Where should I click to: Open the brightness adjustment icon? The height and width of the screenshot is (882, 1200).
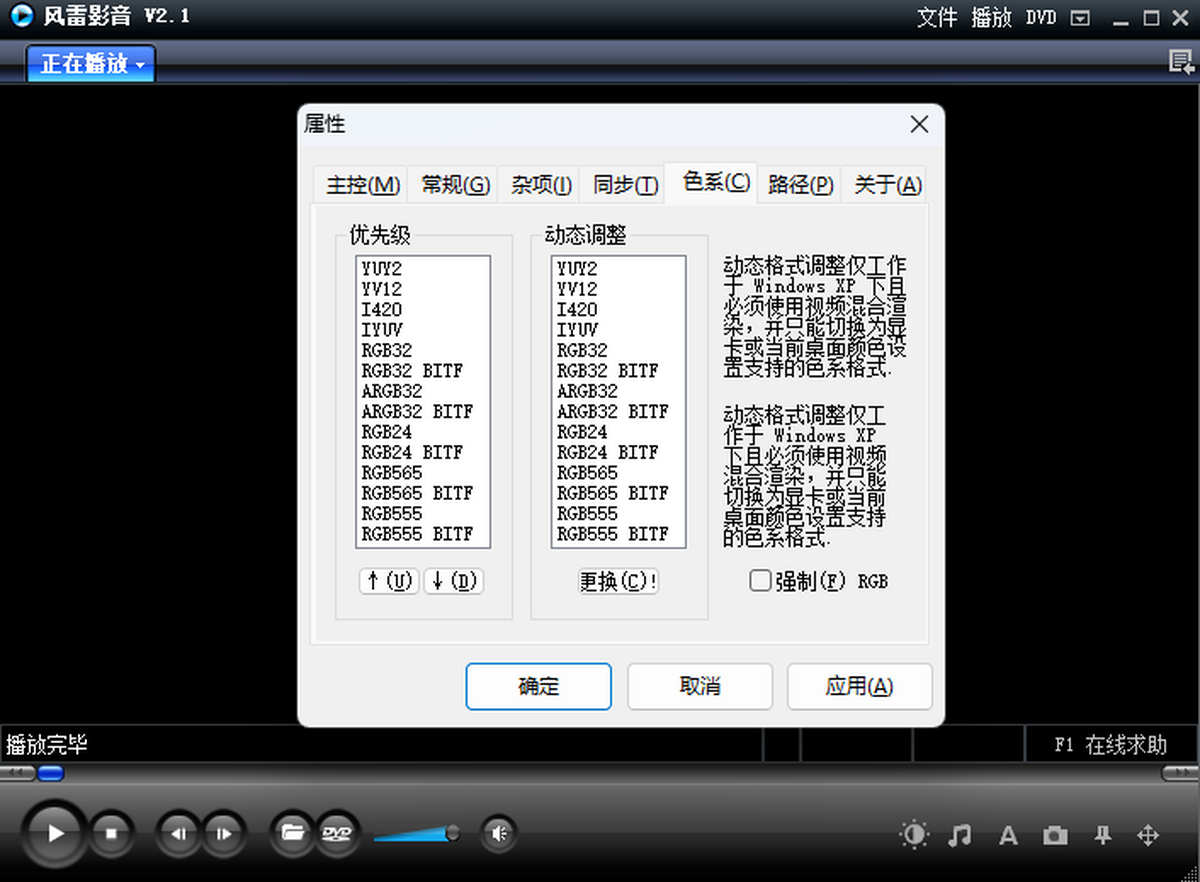pyautogui.click(x=913, y=835)
